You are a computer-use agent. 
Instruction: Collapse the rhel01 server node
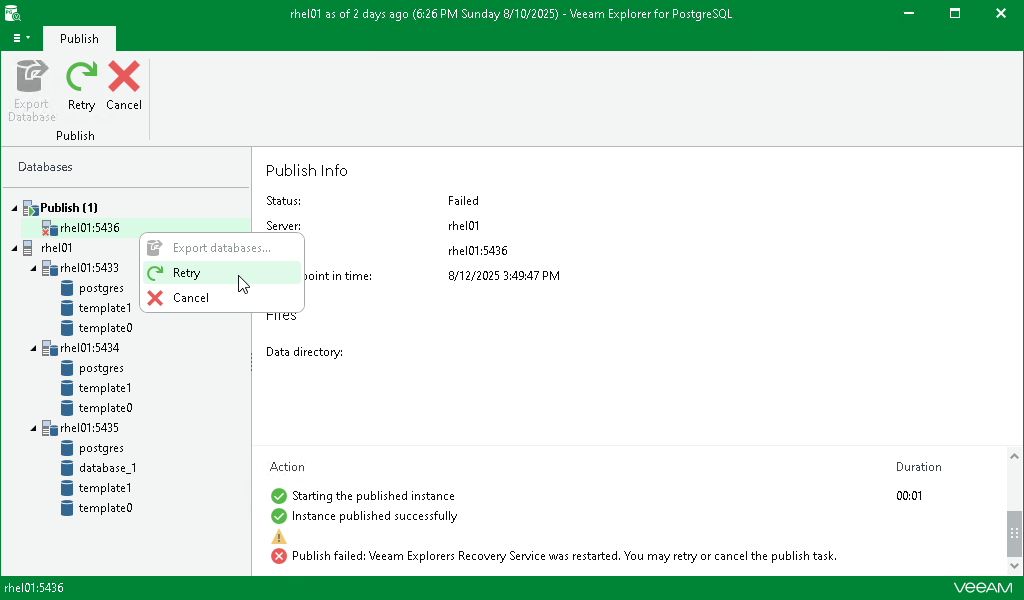click(14, 248)
